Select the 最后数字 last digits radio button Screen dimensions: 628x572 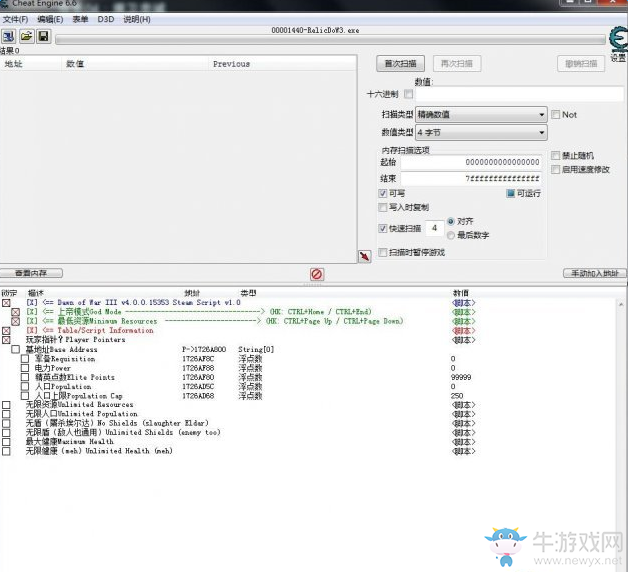point(451,235)
